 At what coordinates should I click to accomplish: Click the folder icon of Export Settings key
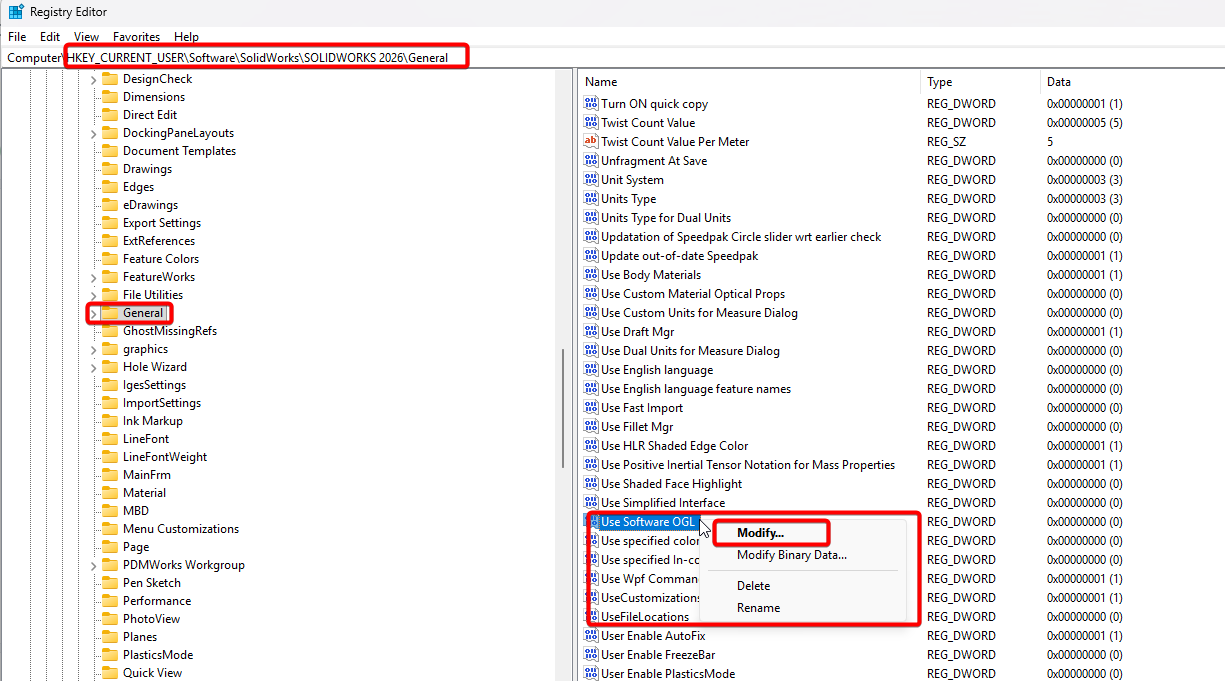(x=110, y=223)
